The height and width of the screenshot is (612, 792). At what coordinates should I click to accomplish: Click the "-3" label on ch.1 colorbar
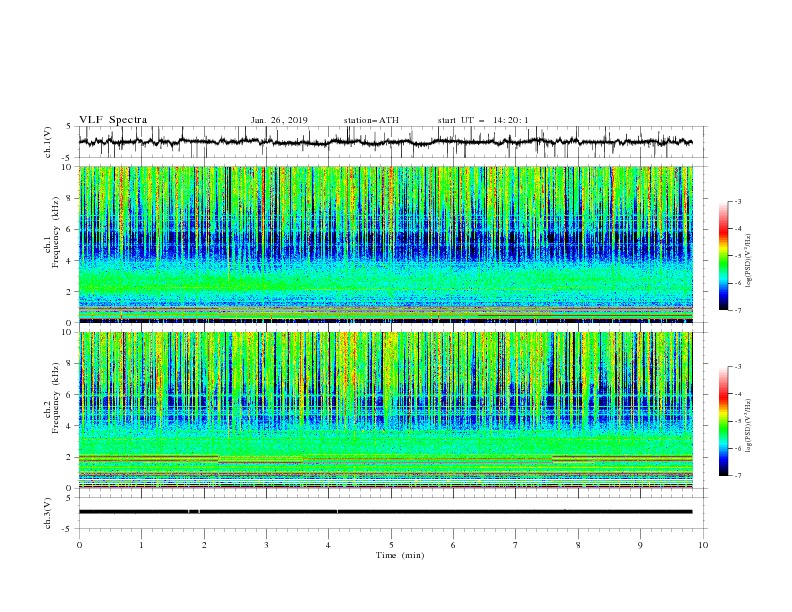pyautogui.click(x=738, y=201)
